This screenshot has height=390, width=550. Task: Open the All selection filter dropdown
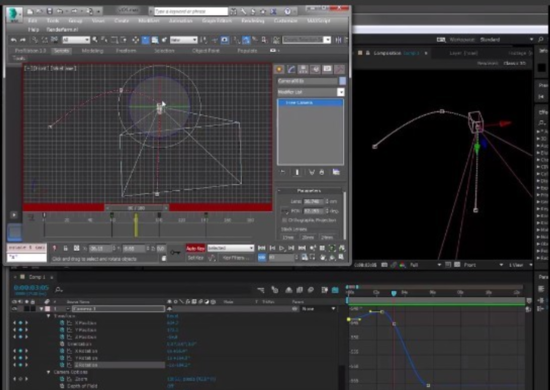tap(76, 40)
